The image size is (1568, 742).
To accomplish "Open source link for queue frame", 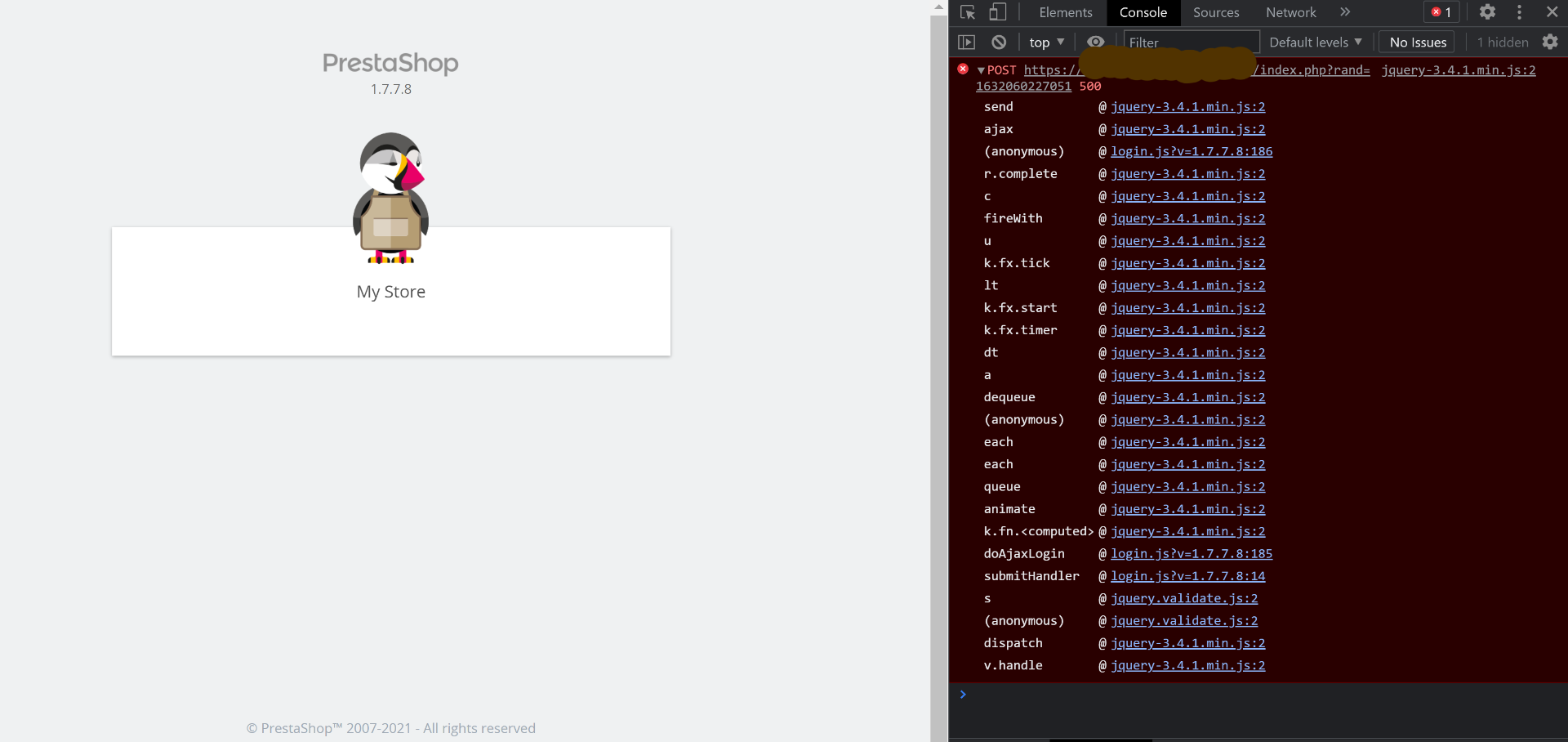I will point(1187,487).
